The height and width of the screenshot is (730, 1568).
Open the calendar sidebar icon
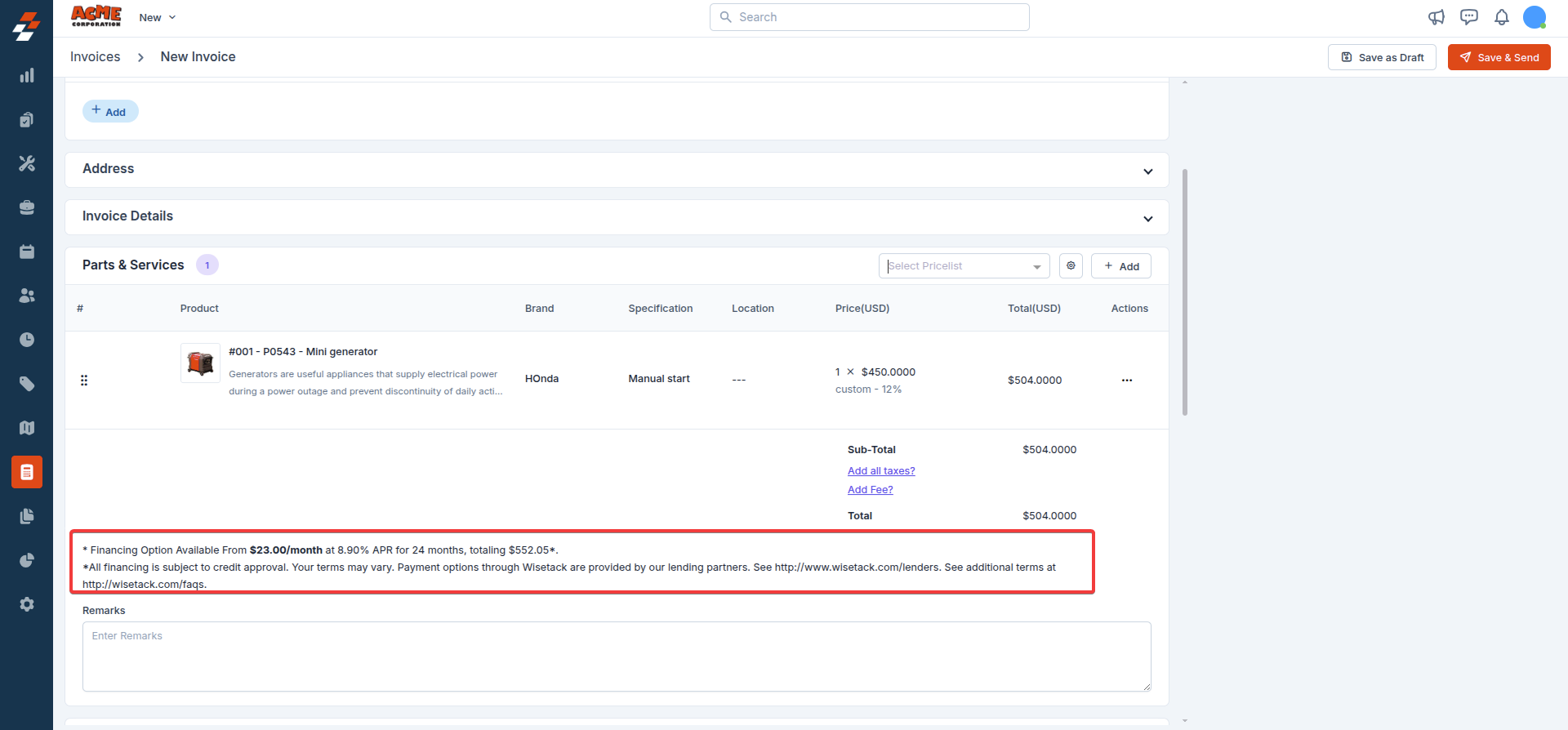pyautogui.click(x=27, y=251)
